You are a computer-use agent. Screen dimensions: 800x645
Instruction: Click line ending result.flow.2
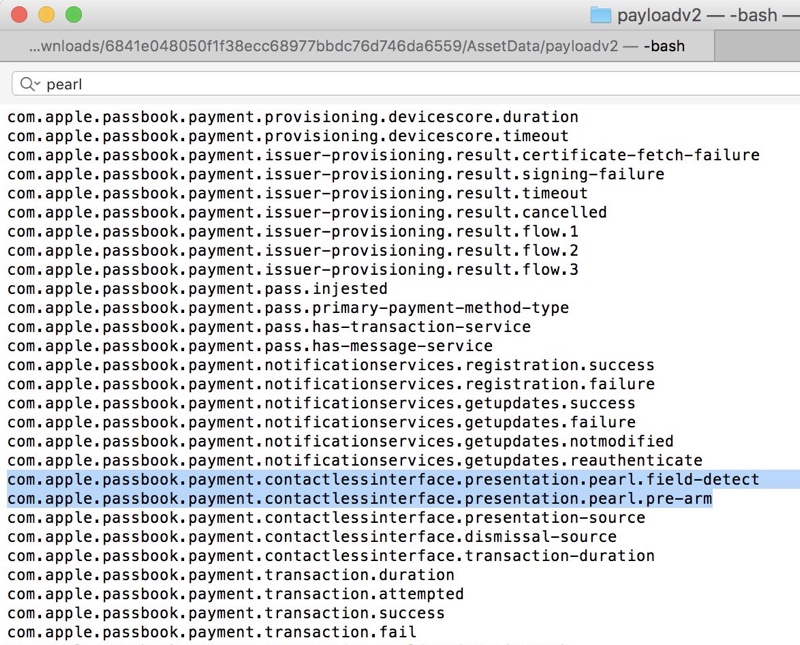[293, 251]
